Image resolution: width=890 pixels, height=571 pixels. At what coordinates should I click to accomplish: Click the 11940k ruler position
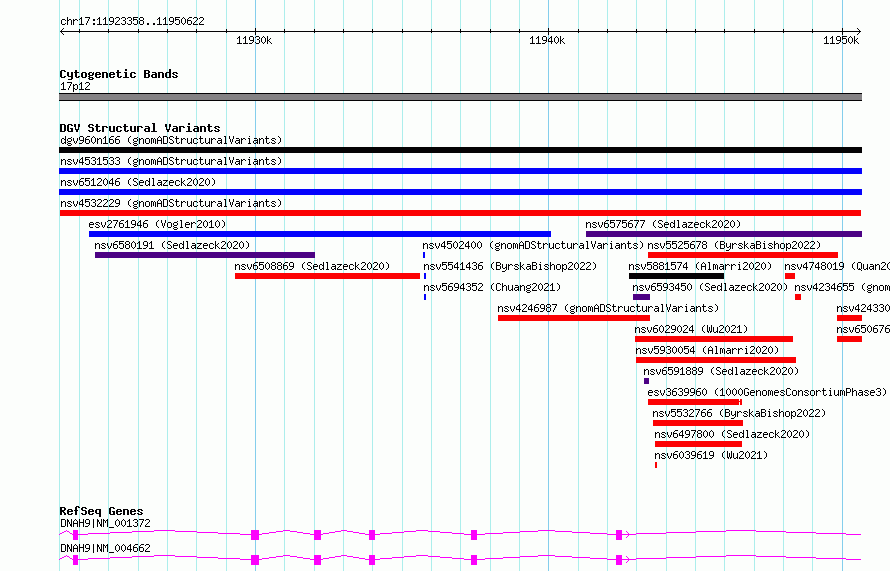pos(547,40)
